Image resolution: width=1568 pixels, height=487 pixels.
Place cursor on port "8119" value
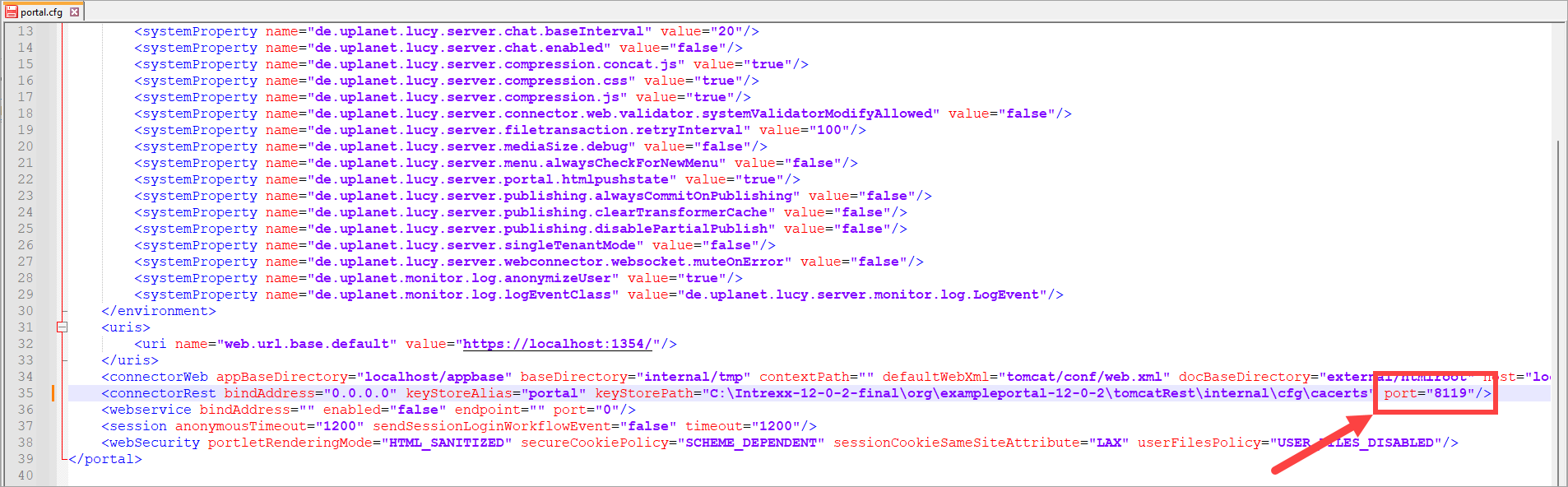(1450, 393)
